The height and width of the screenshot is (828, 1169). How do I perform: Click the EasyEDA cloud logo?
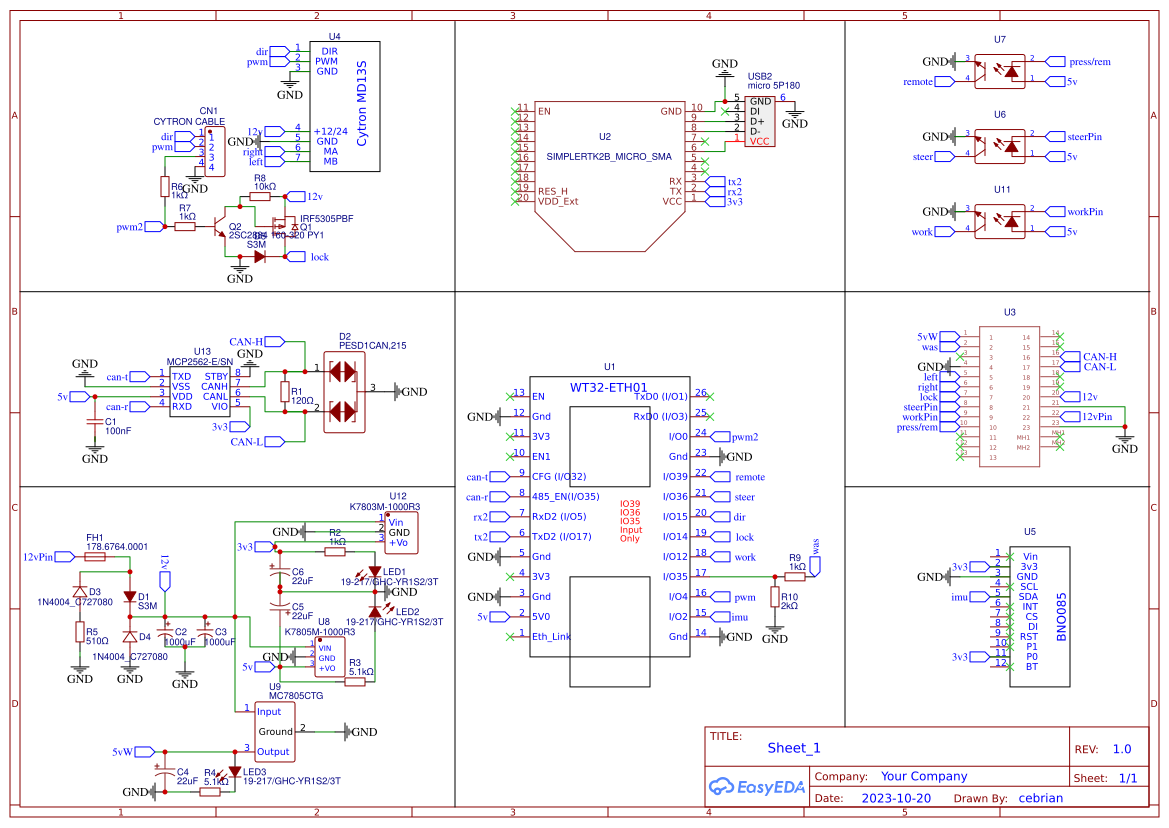[722, 786]
